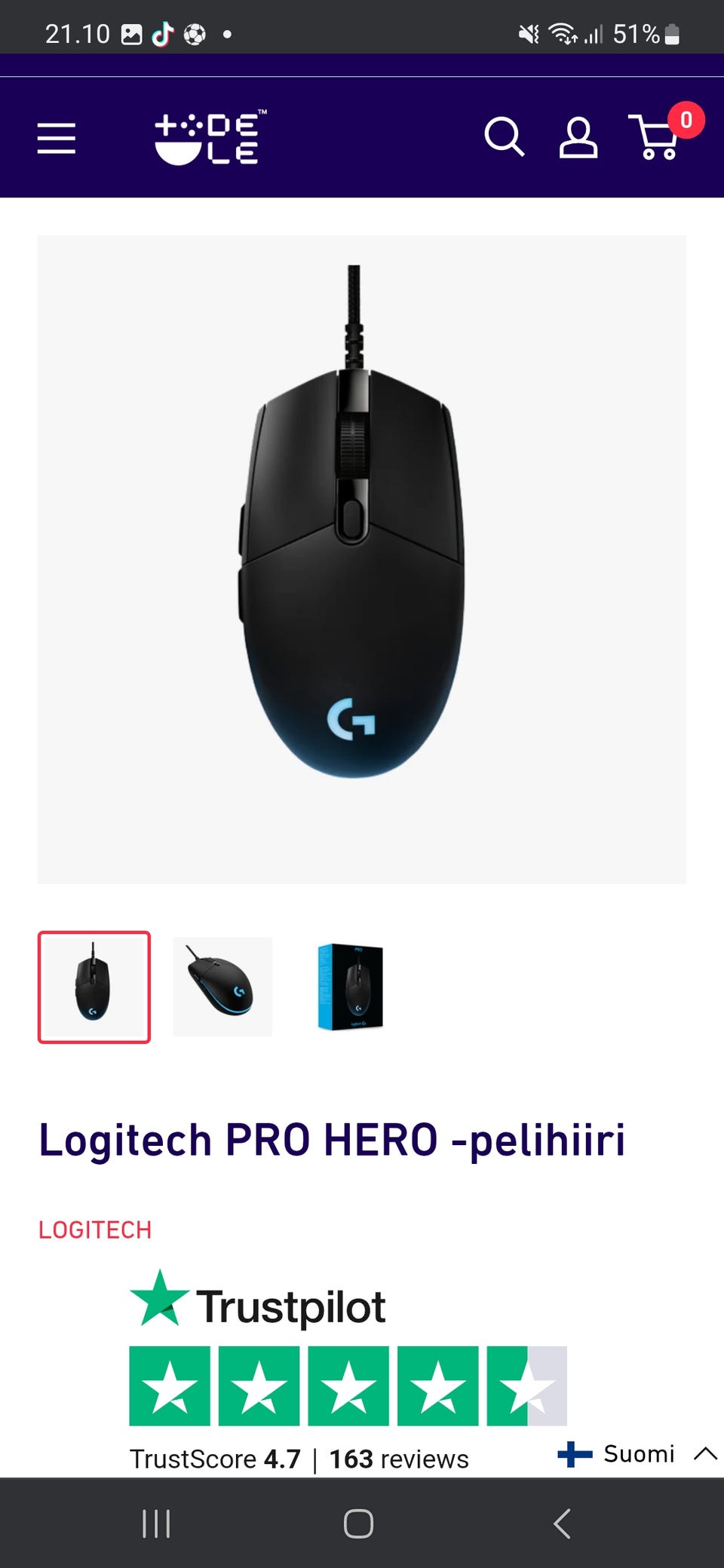Tap the chevron next to Suomi

pyautogui.click(x=705, y=1453)
